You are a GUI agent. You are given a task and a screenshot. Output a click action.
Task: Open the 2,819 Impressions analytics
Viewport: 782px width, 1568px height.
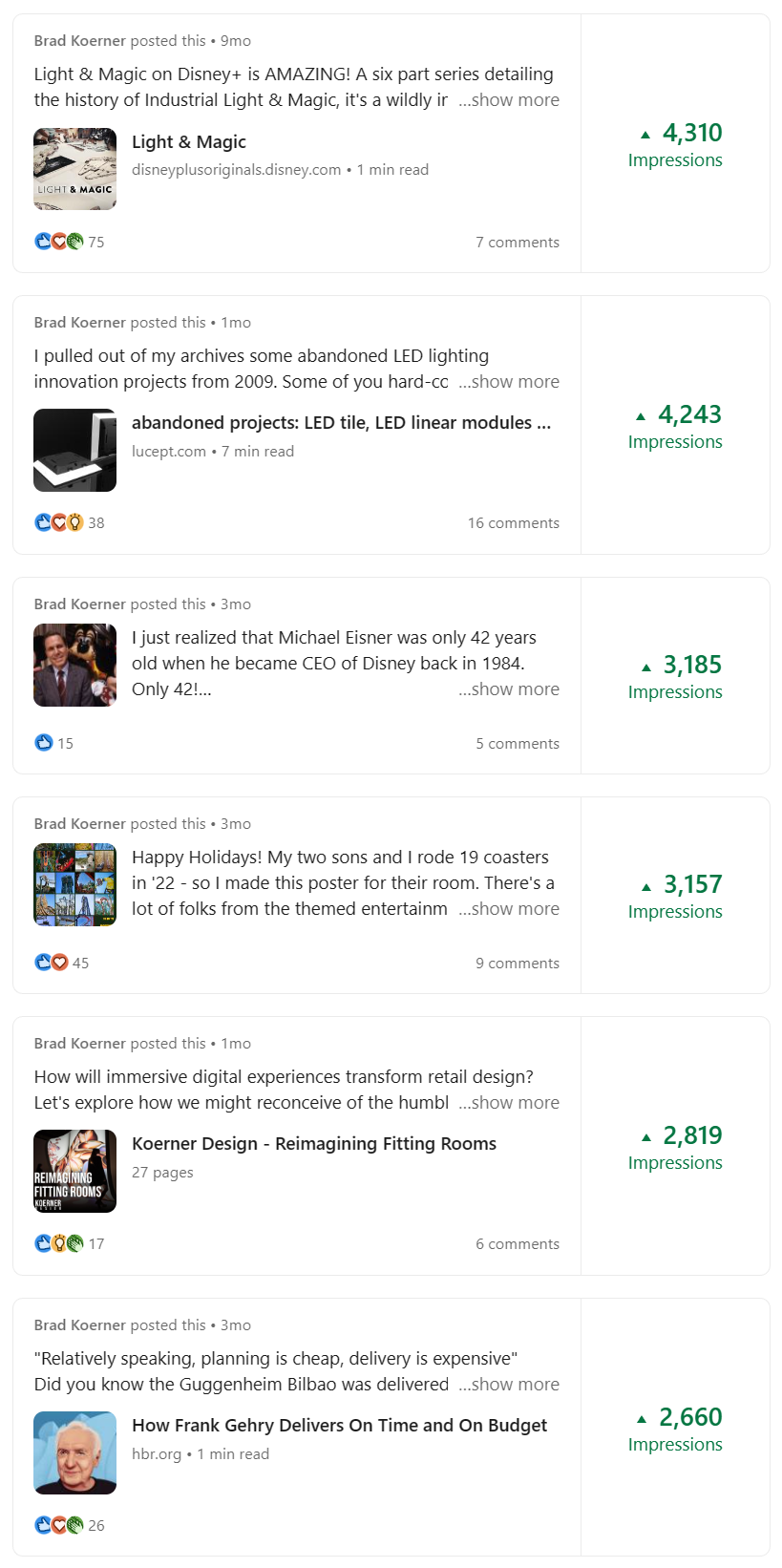(675, 1147)
